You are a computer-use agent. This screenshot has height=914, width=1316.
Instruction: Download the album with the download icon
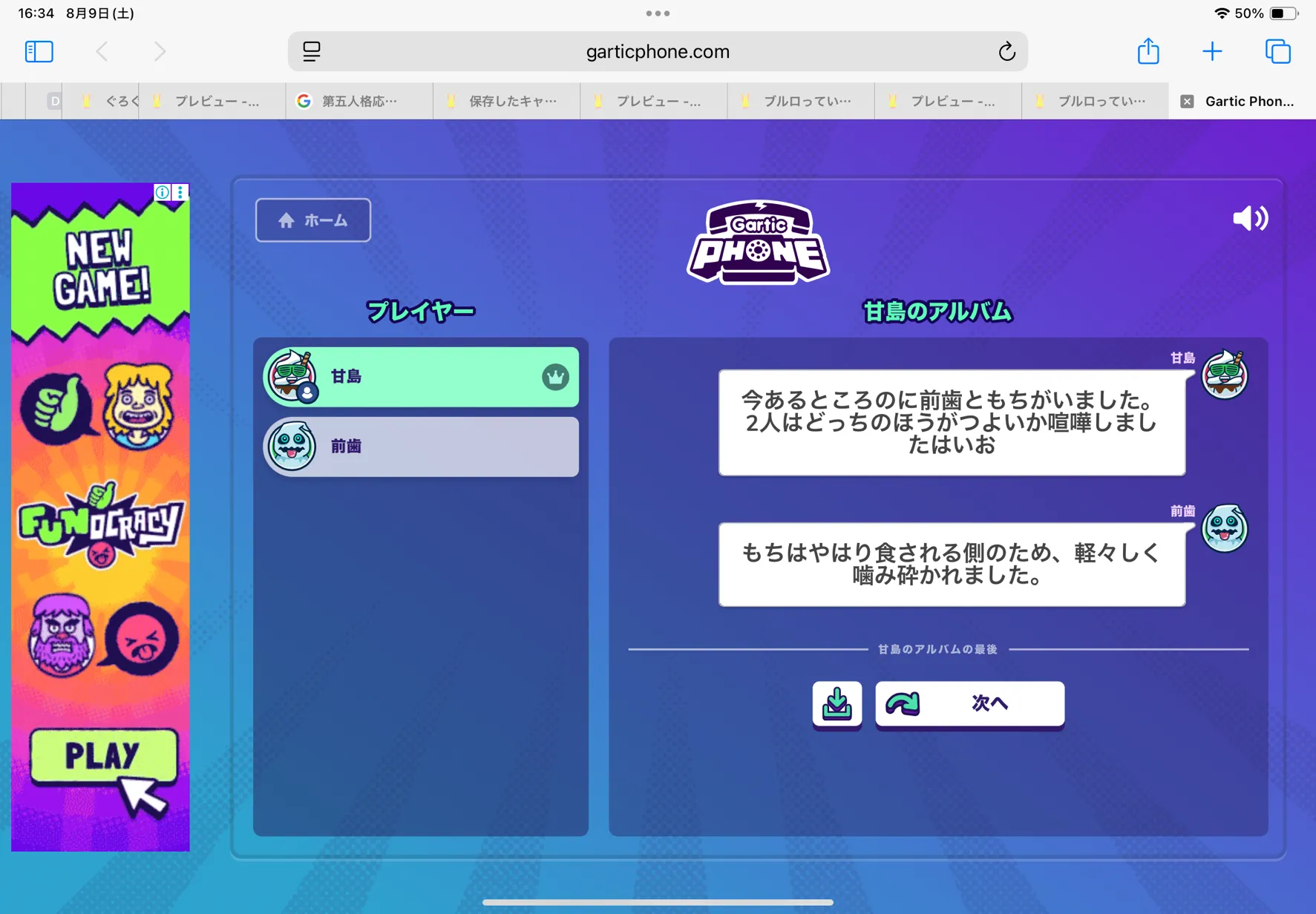click(x=837, y=703)
